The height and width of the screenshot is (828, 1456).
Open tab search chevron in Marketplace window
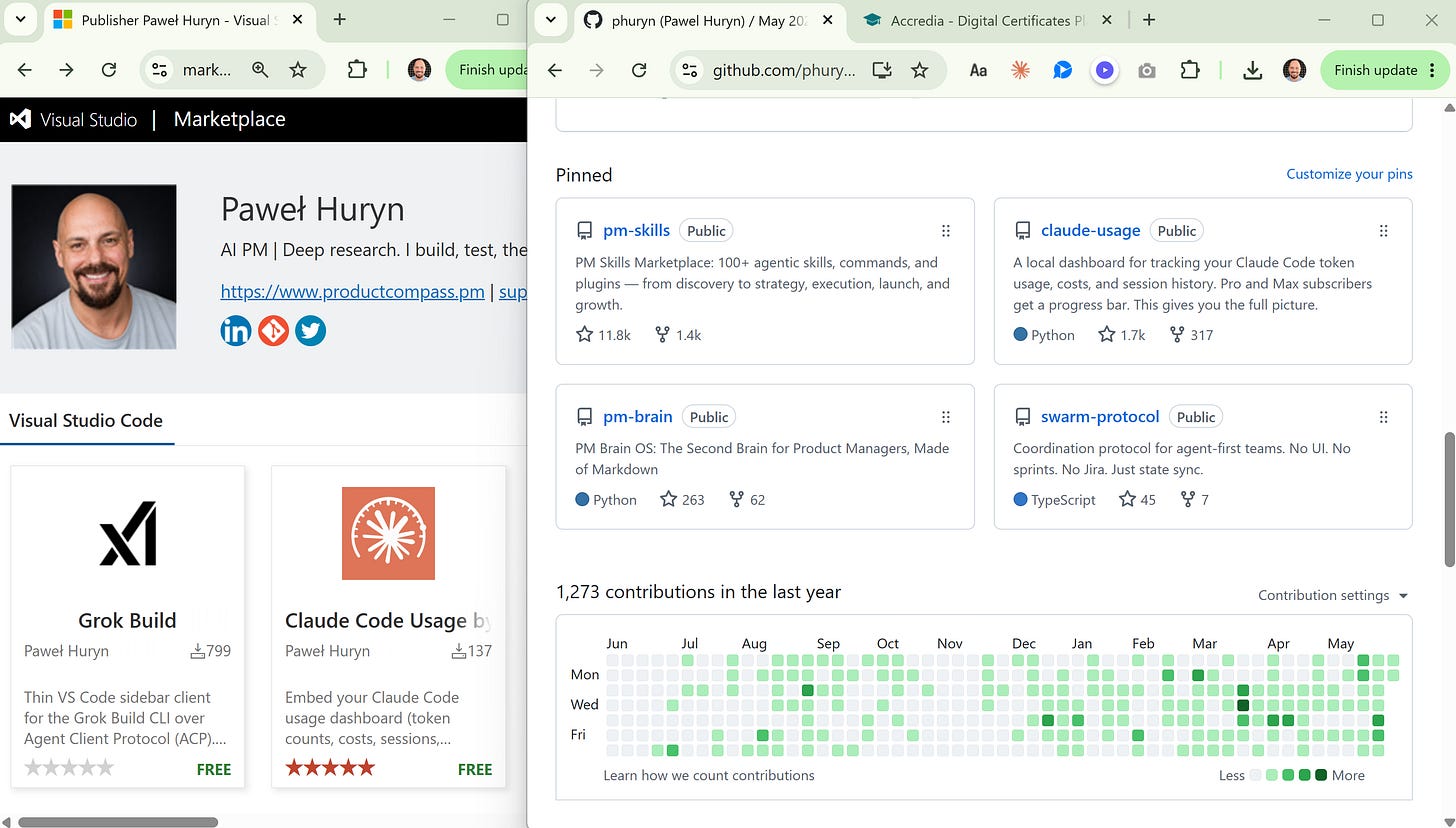20,19
